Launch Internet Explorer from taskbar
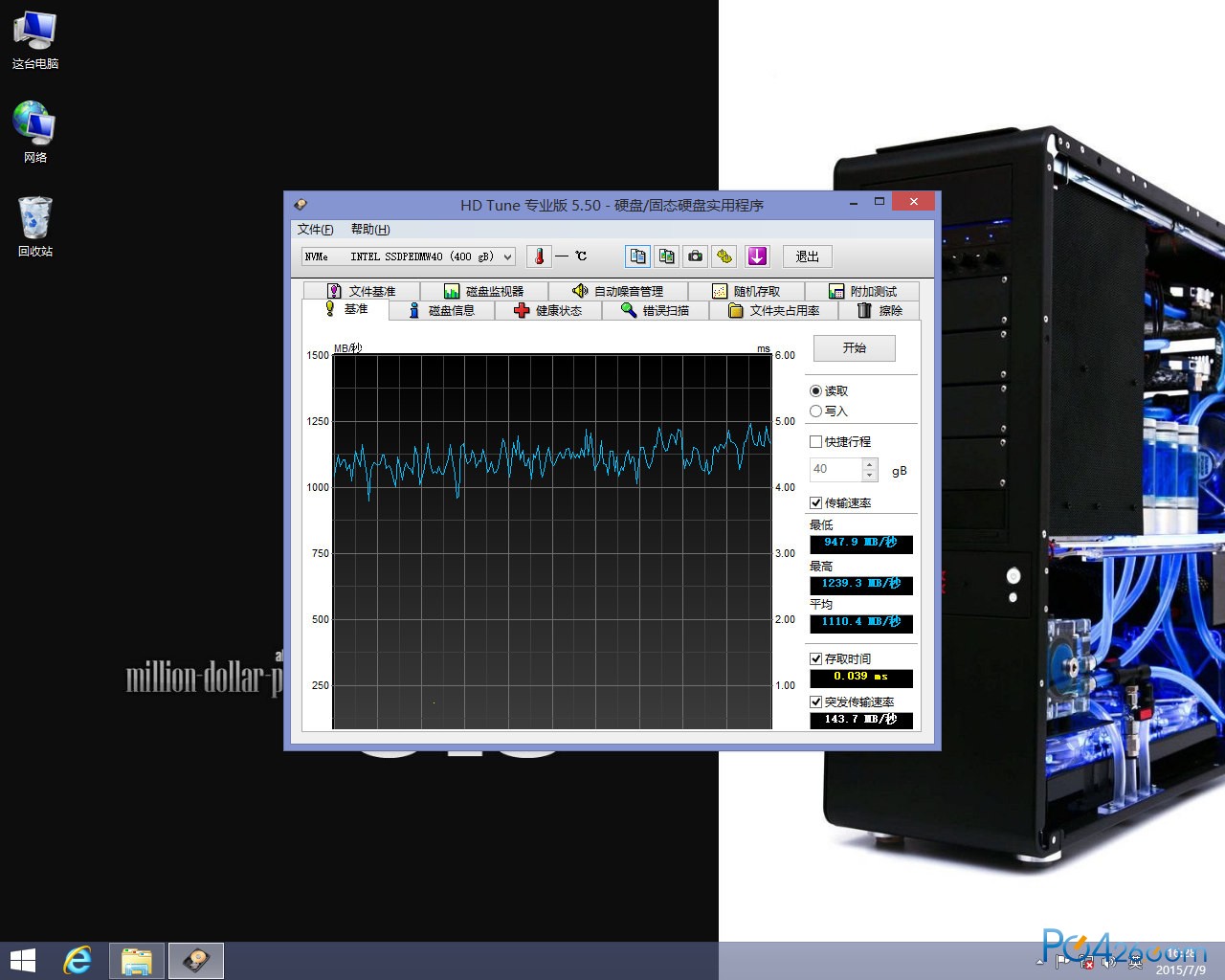The image size is (1225, 980). (x=78, y=961)
